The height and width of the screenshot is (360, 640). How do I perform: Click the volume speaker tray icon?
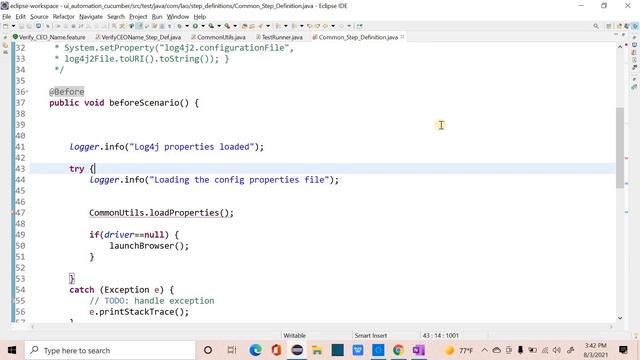(x=557, y=350)
